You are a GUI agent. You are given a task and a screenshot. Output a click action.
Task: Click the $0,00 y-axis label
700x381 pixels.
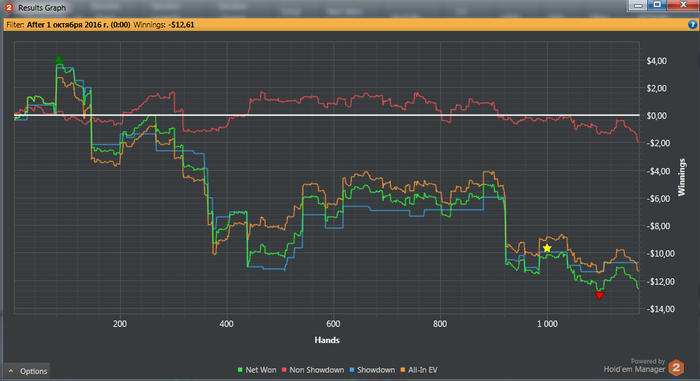click(656, 116)
